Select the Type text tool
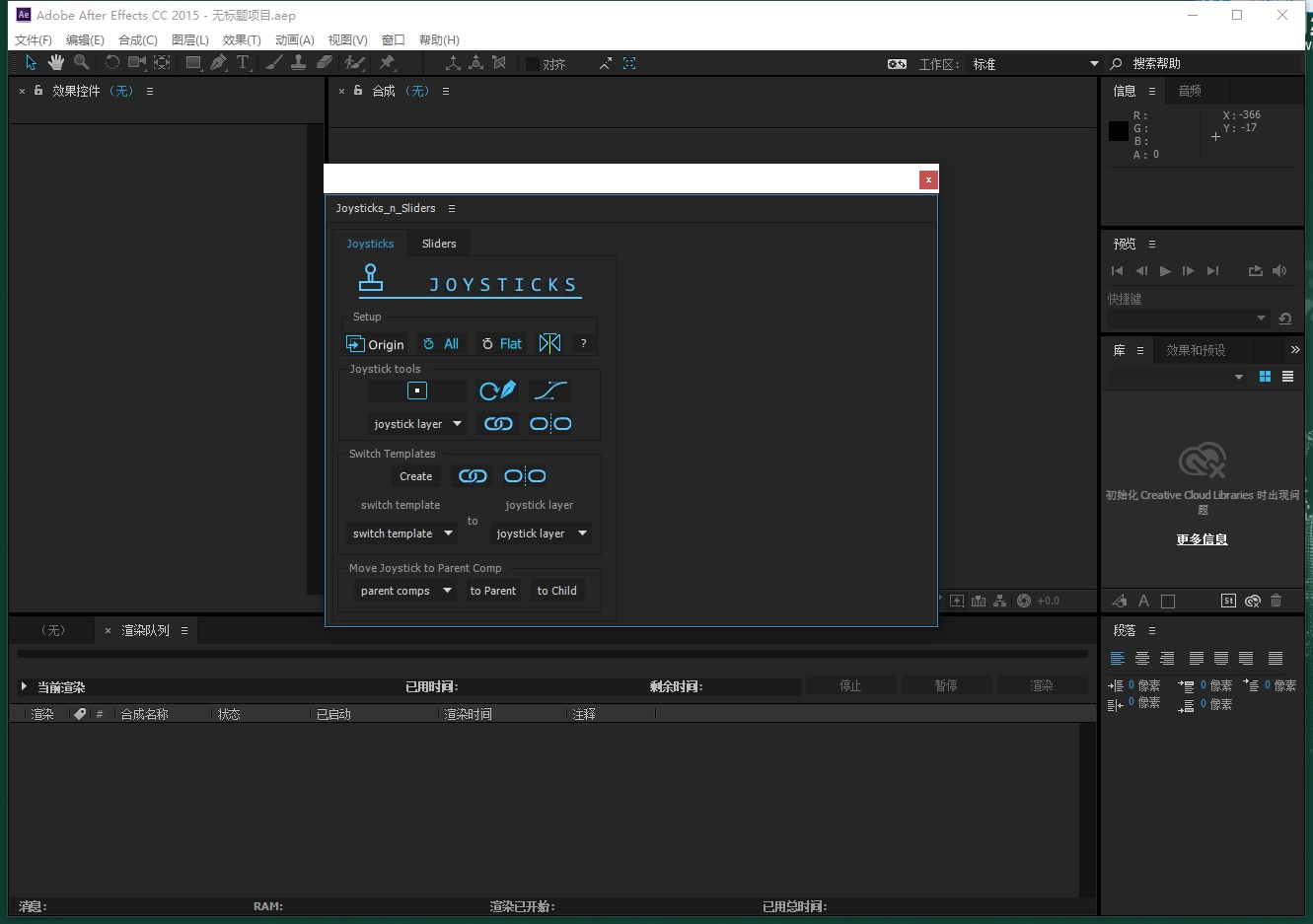This screenshot has height=924, width=1313. (243, 62)
